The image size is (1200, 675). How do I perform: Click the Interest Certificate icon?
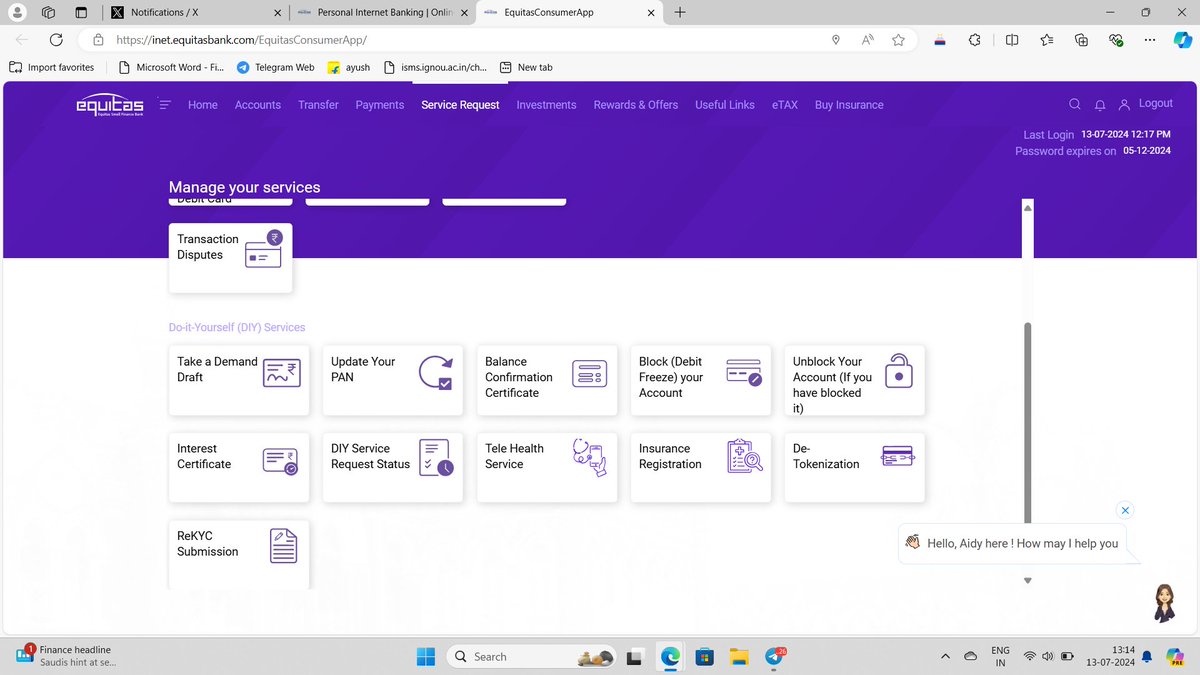click(x=280, y=460)
